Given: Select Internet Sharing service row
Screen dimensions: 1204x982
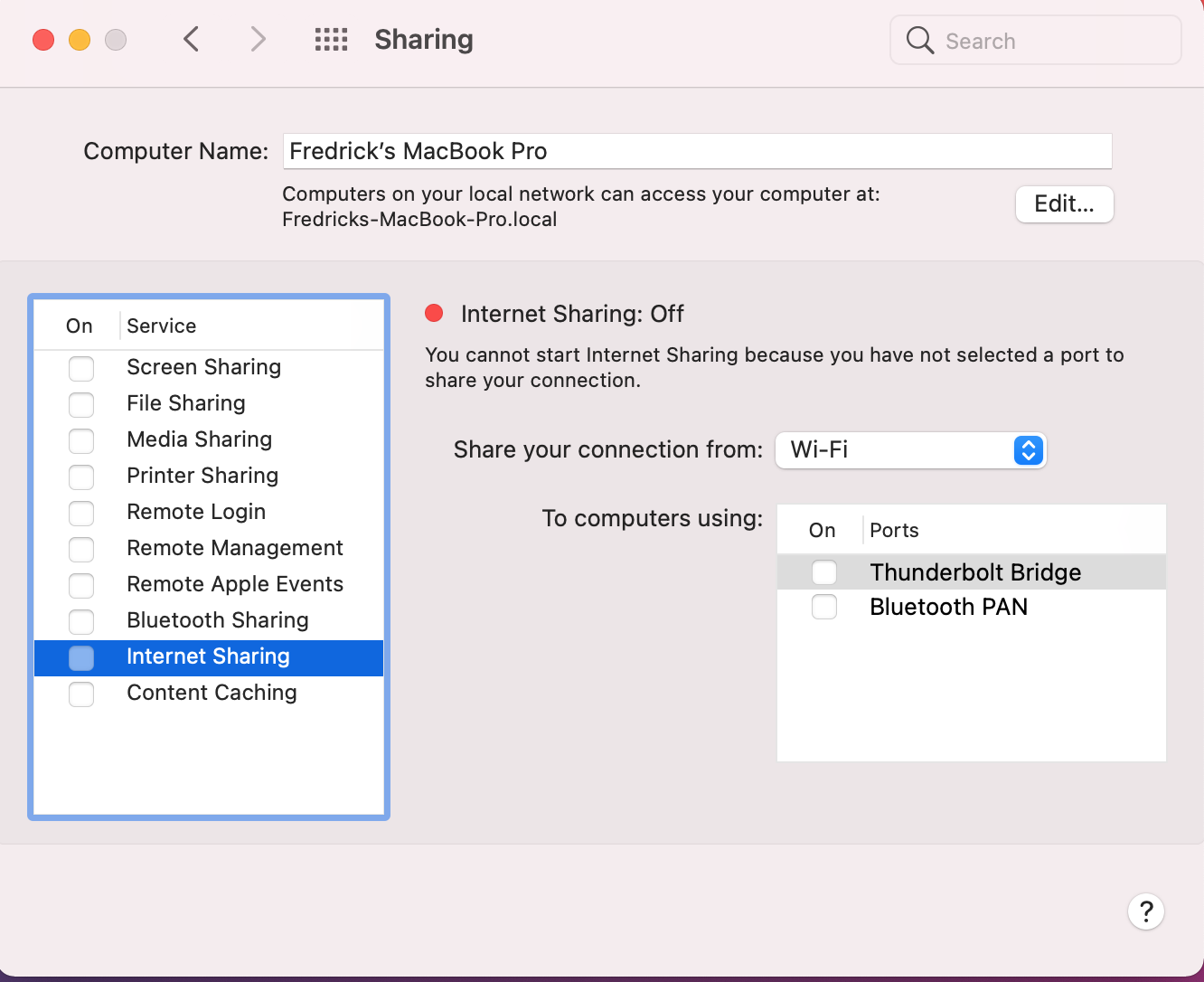Looking at the screenshot, I should point(209,657).
